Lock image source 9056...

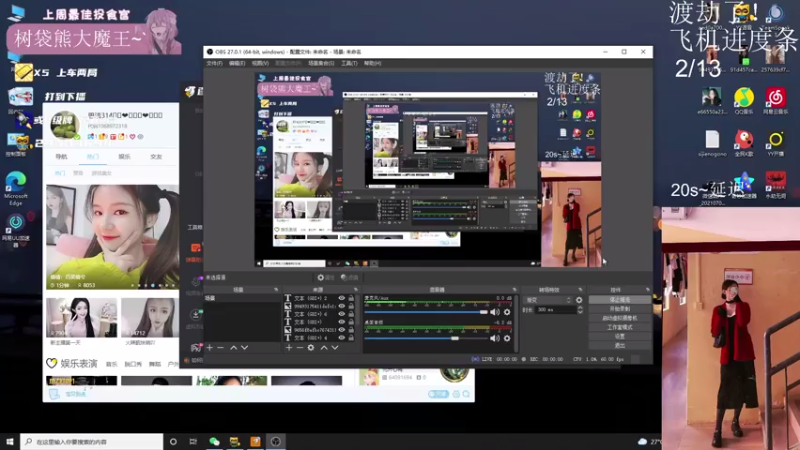[351, 330]
